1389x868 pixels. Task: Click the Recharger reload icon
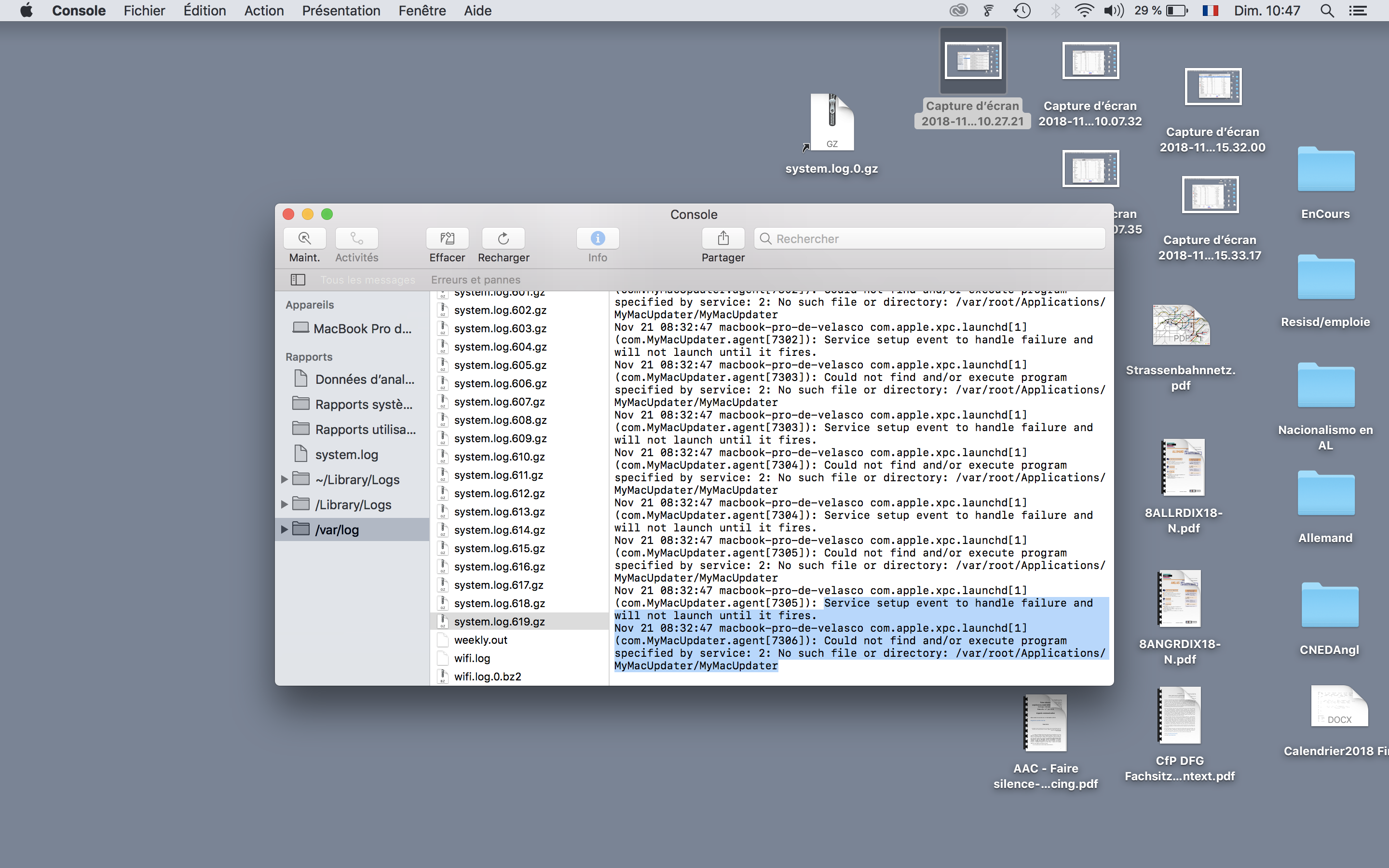(504, 238)
